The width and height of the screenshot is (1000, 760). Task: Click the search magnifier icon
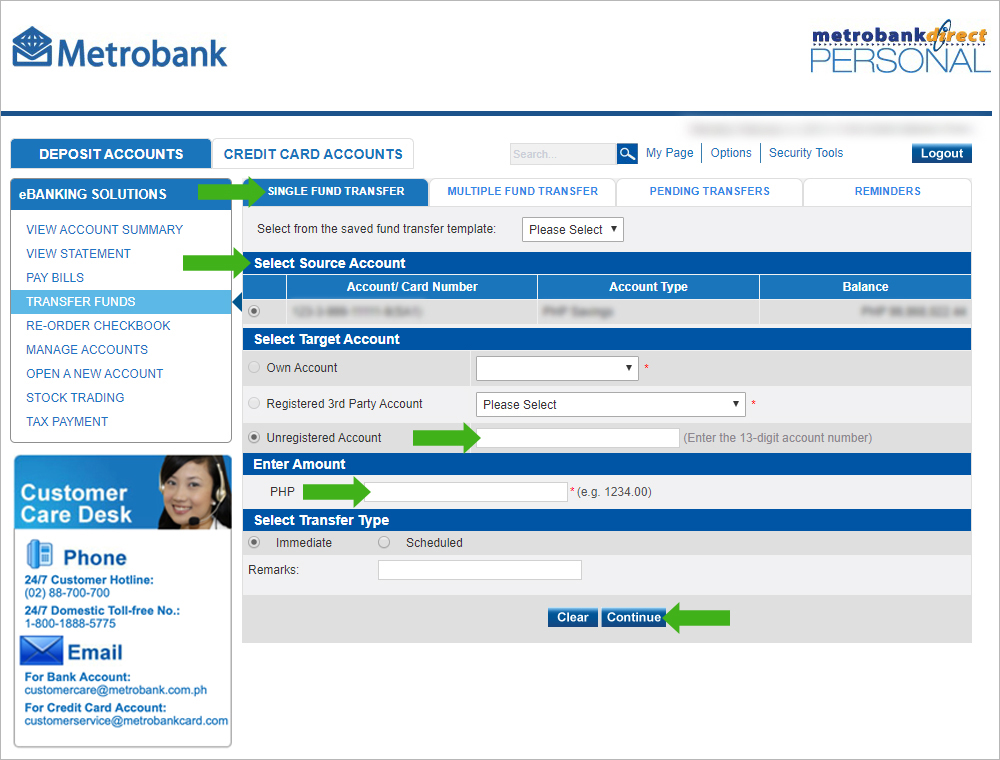628,154
